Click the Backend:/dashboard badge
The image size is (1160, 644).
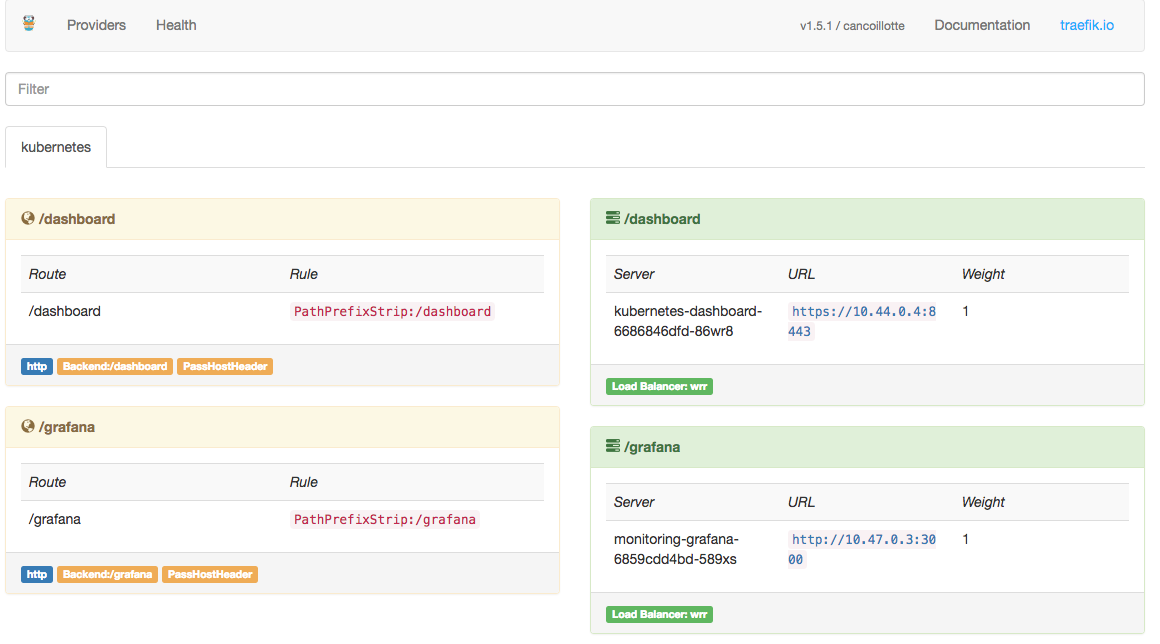(x=115, y=366)
